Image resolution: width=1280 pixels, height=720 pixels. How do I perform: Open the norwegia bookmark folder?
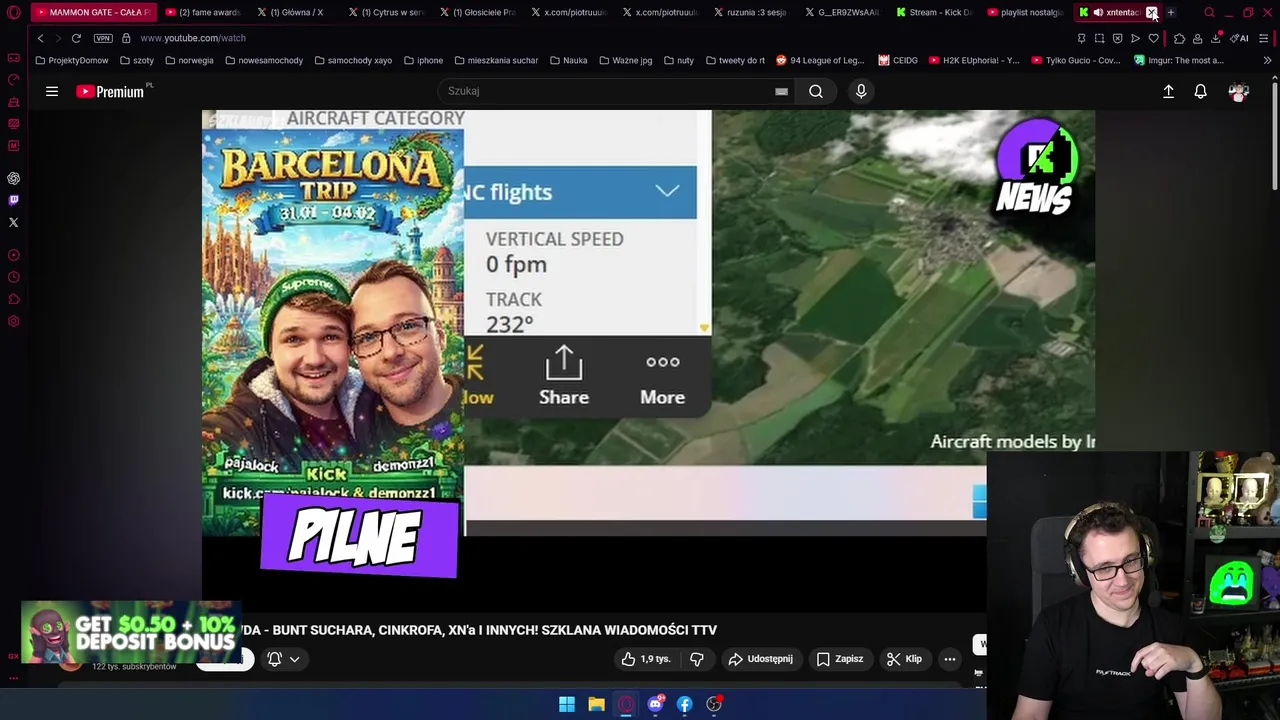click(189, 60)
